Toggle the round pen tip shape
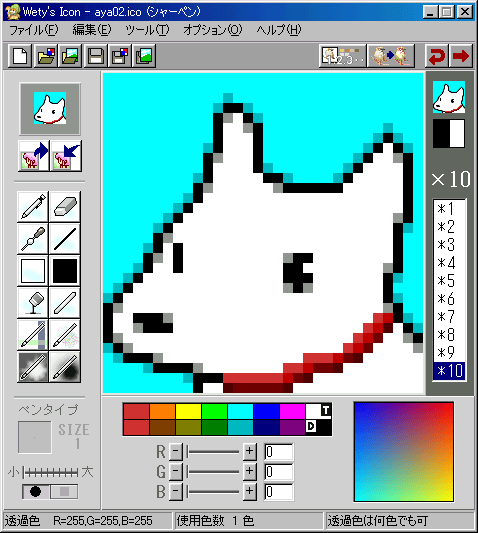This screenshot has width=478, height=533. coord(36,492)
